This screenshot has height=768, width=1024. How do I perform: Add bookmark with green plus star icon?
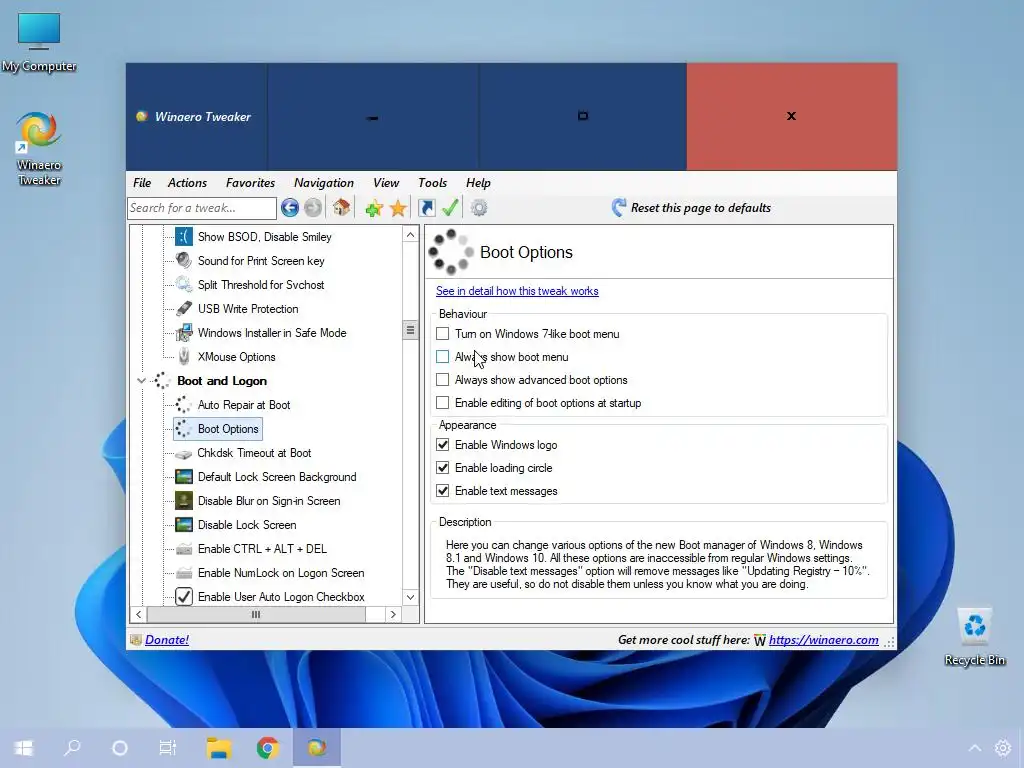point(374,208)
